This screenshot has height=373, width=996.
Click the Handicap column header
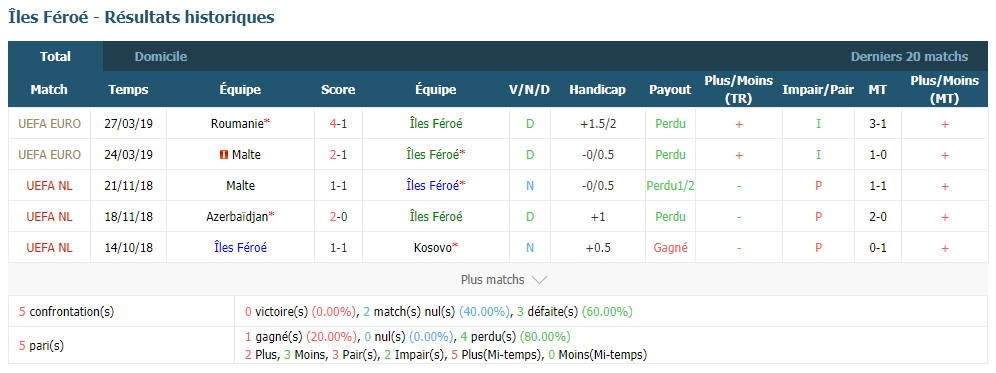[597, 90]
